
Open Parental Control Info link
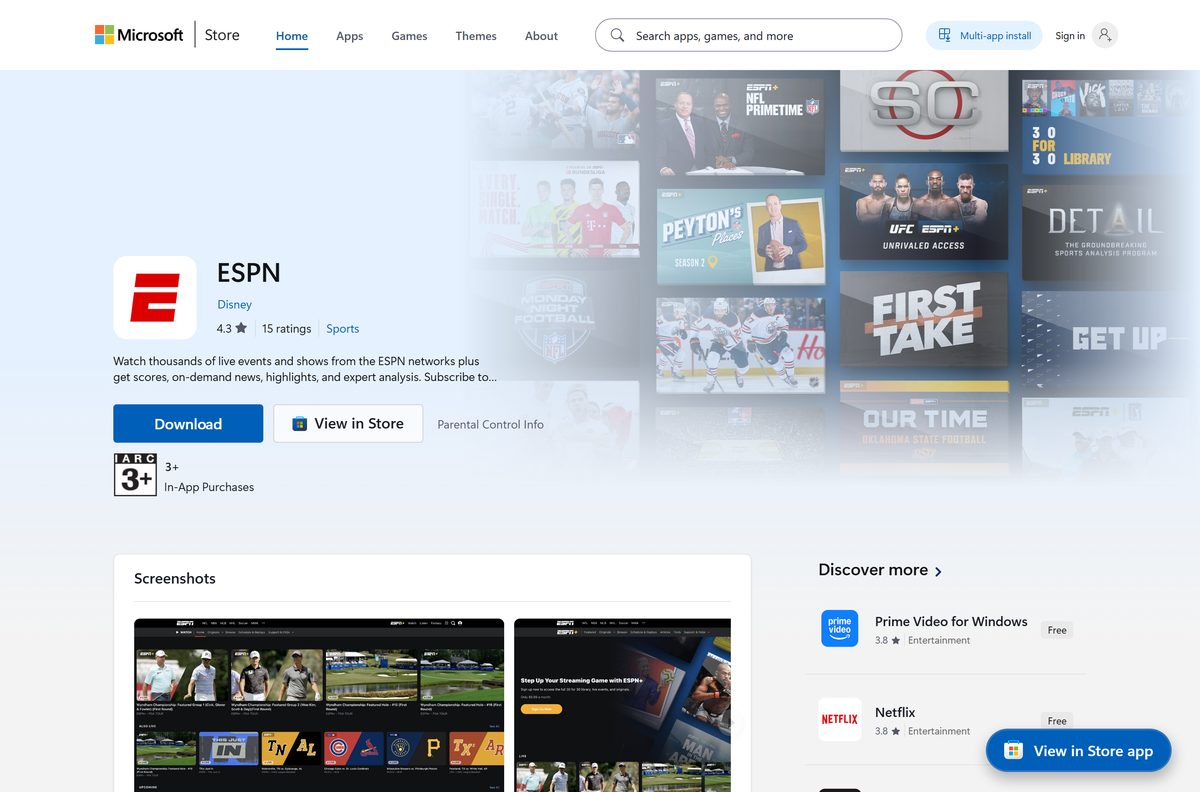click(490, 424)
